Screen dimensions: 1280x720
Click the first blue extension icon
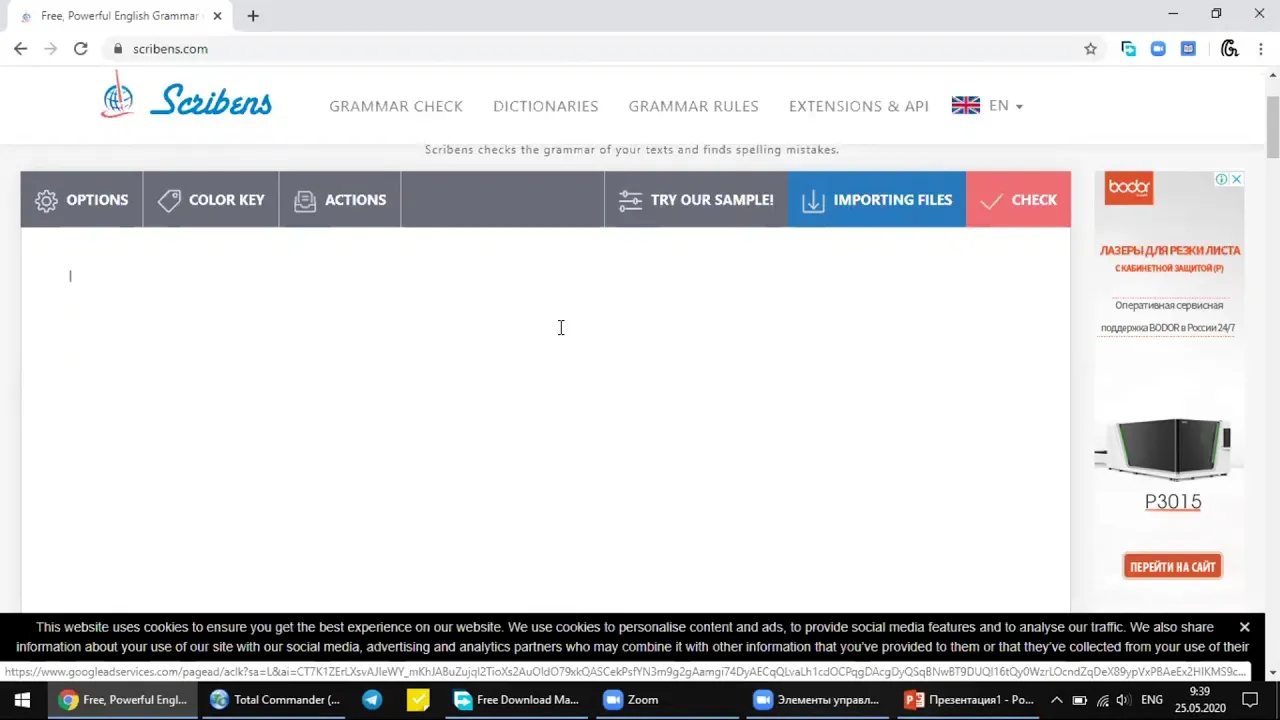coord(1128,48)
